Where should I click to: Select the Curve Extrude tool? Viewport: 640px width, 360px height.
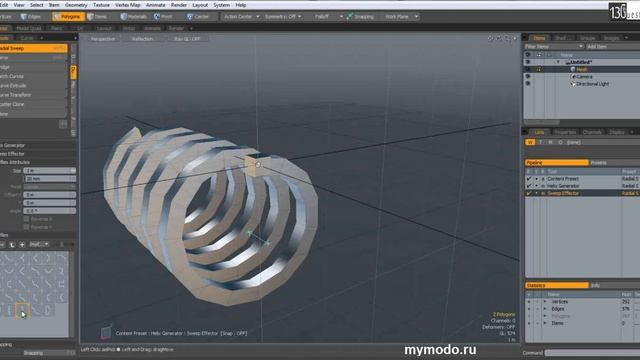pos(33,86)
